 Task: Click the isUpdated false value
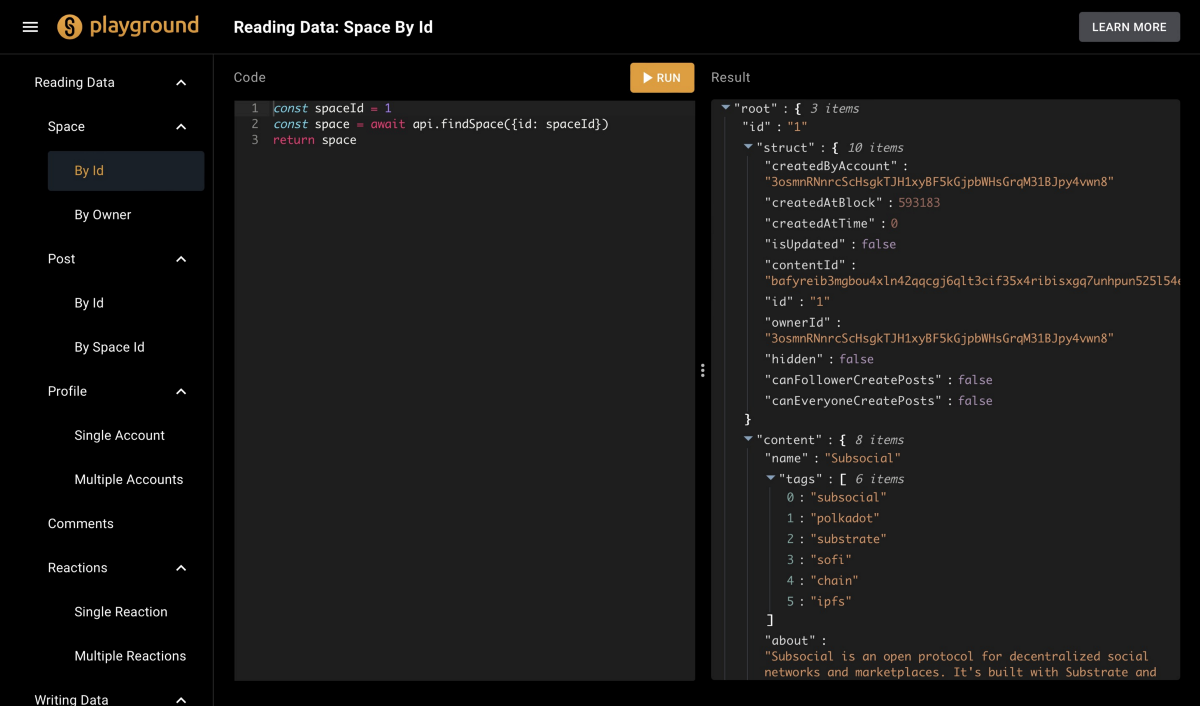pyautogui.click(x=879, y=244)
